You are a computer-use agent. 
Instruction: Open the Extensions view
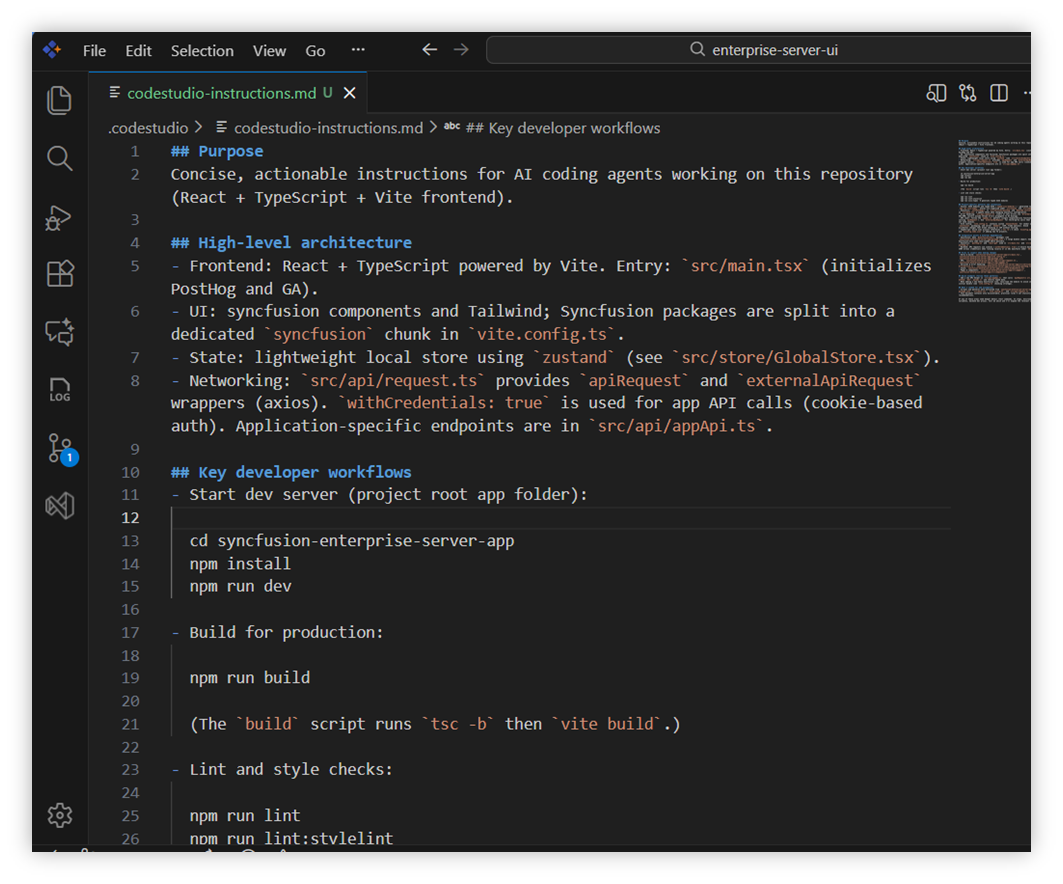[59, 274]
